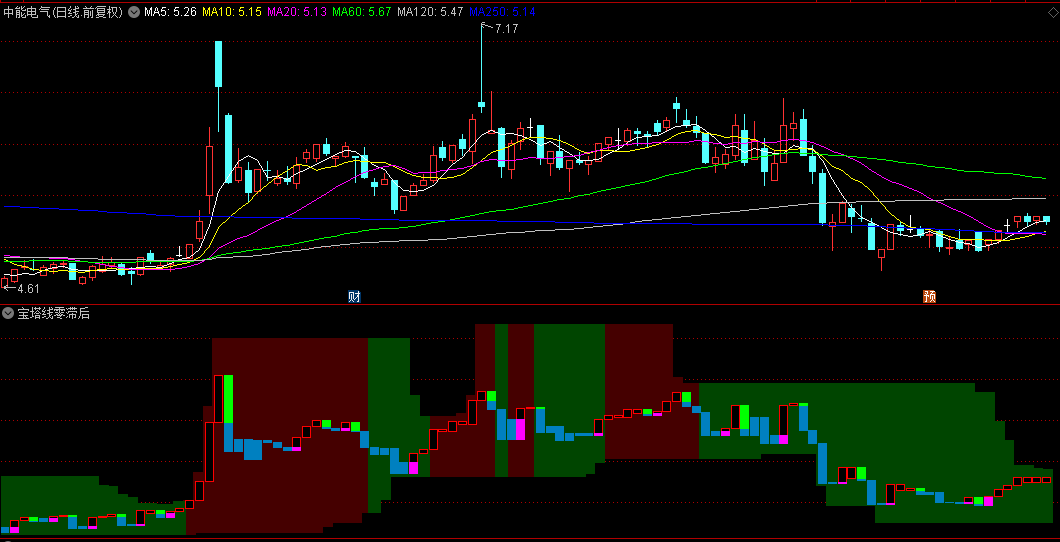Click the MA10: 5.15 label
The image size is (1060, 542).
(x=232, y=11)
